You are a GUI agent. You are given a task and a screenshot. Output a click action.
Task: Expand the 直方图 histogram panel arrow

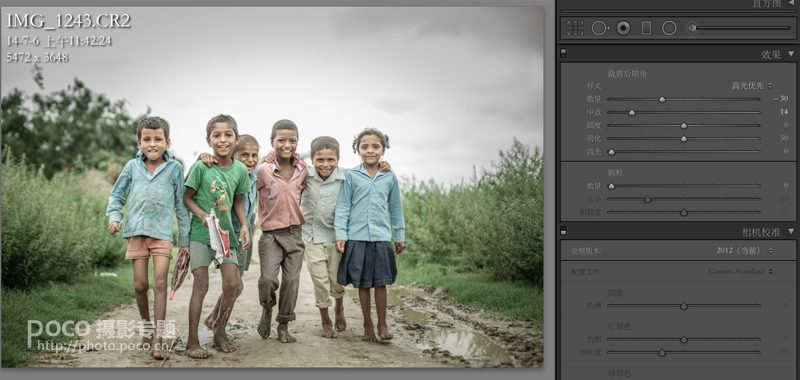pos(791,3)
